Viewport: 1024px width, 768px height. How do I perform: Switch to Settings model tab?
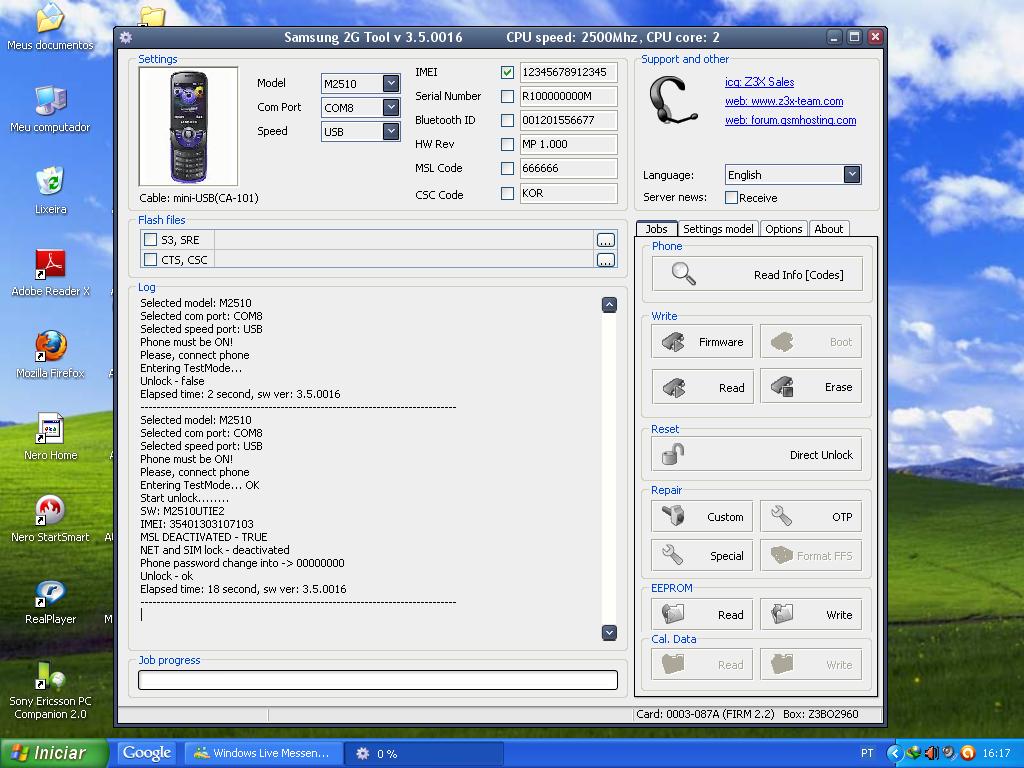pos(718,229)
